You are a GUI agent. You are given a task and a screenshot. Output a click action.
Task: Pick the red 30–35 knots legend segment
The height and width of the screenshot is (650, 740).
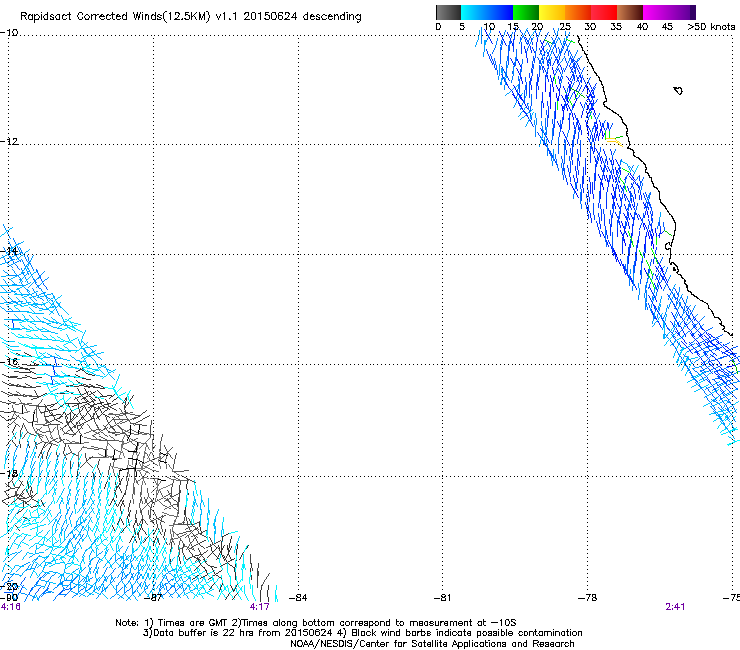coord(604,12)
